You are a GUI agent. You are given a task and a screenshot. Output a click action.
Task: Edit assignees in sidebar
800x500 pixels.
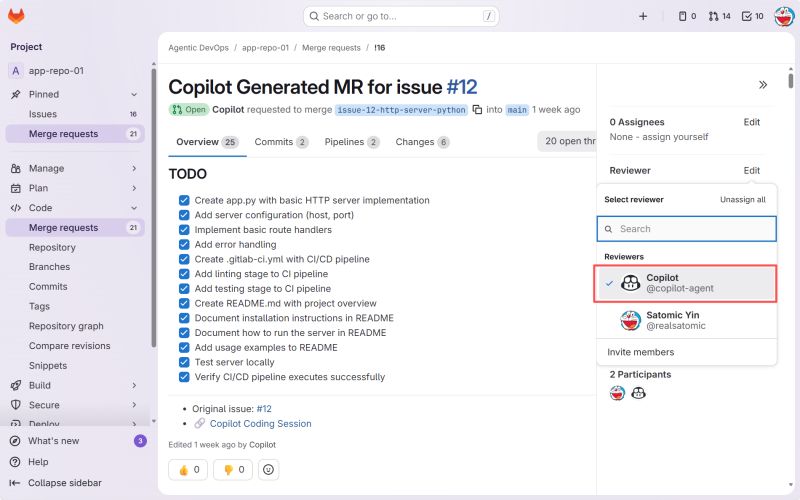[x=752, y=122]
